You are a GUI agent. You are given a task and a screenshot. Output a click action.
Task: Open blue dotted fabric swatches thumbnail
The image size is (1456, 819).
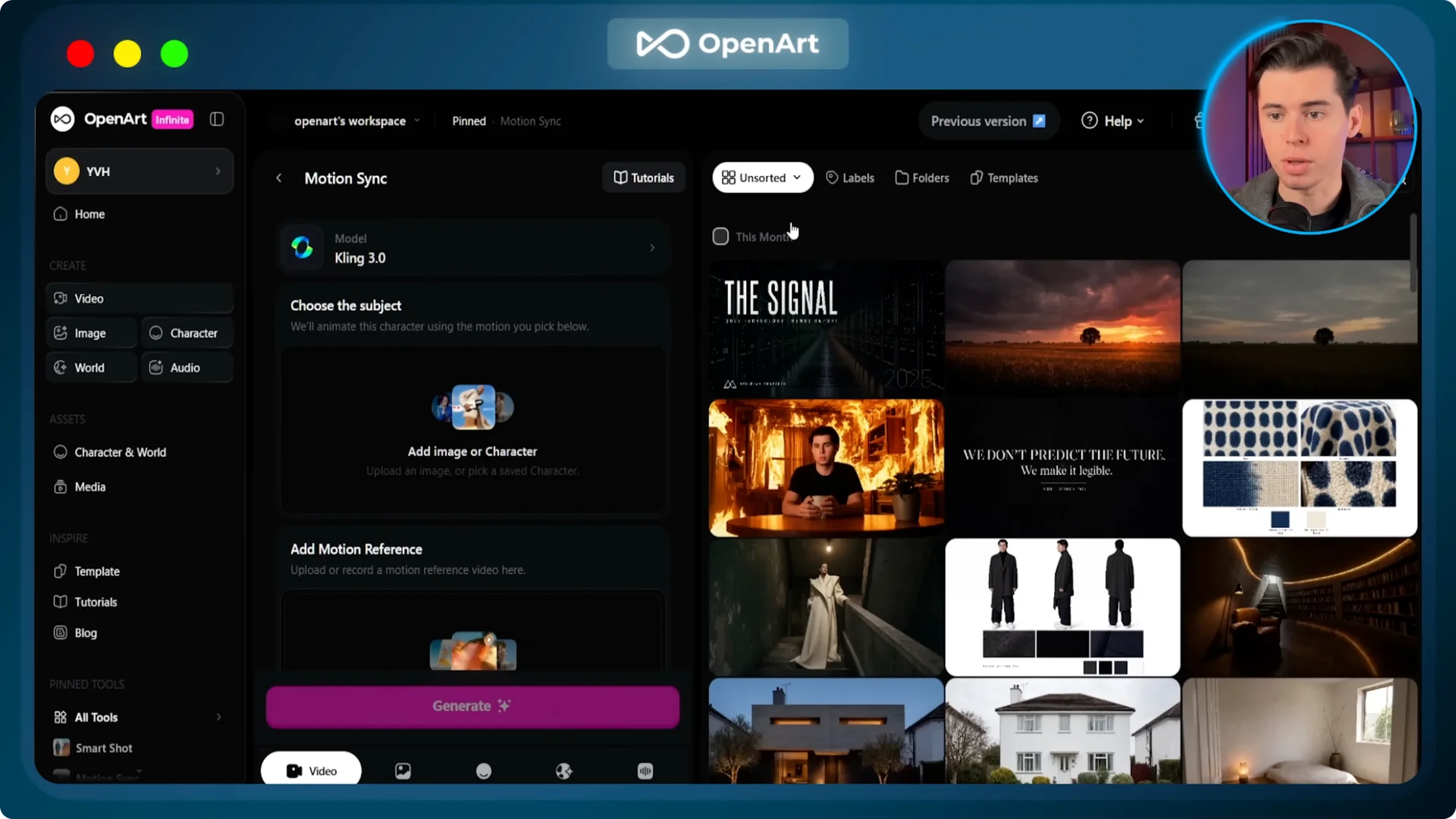click(1299, 468)
